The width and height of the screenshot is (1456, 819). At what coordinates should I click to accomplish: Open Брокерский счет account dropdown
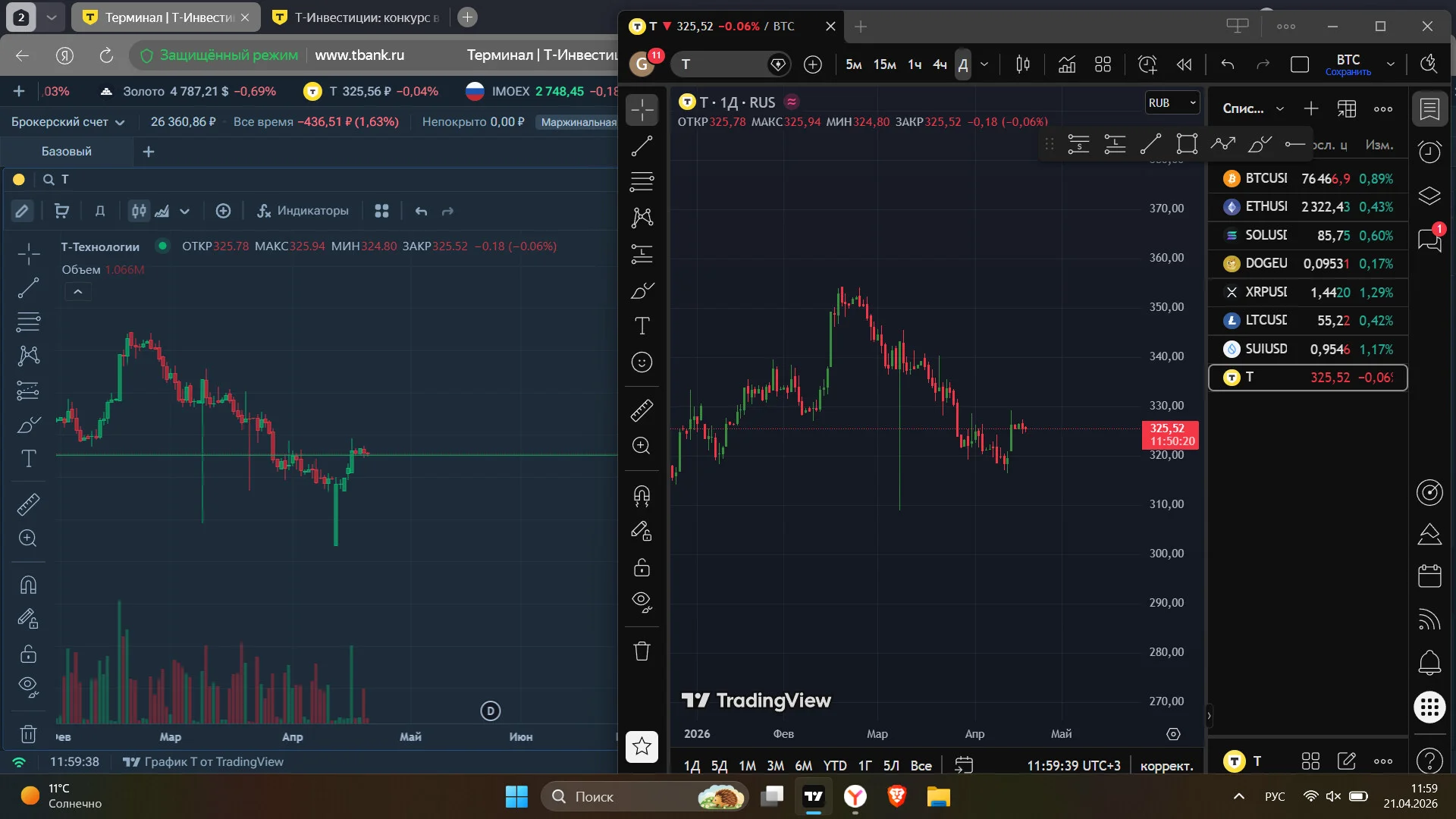67,121
